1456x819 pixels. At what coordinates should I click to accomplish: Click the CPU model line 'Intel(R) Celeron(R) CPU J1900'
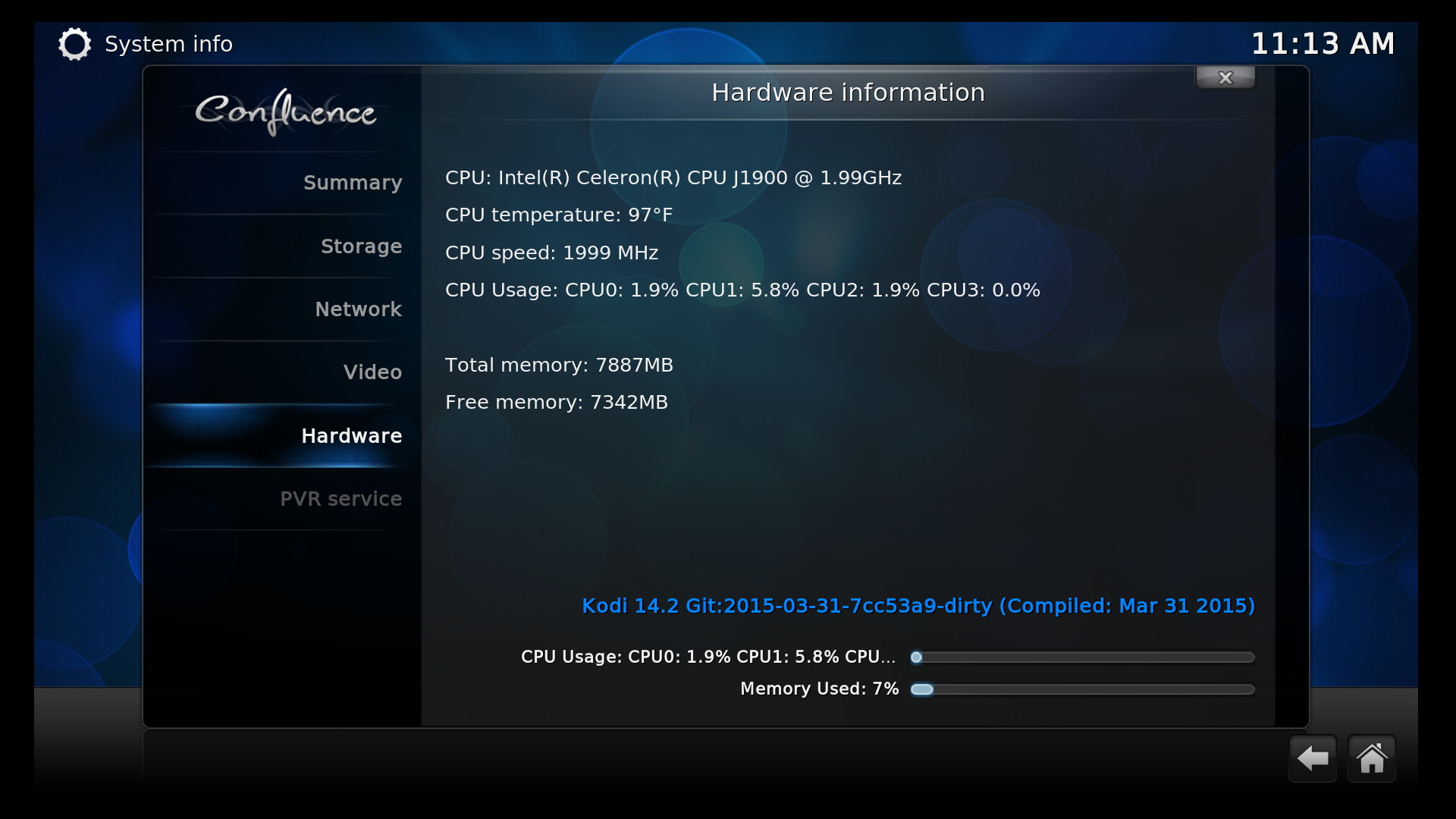pos(673,177)
